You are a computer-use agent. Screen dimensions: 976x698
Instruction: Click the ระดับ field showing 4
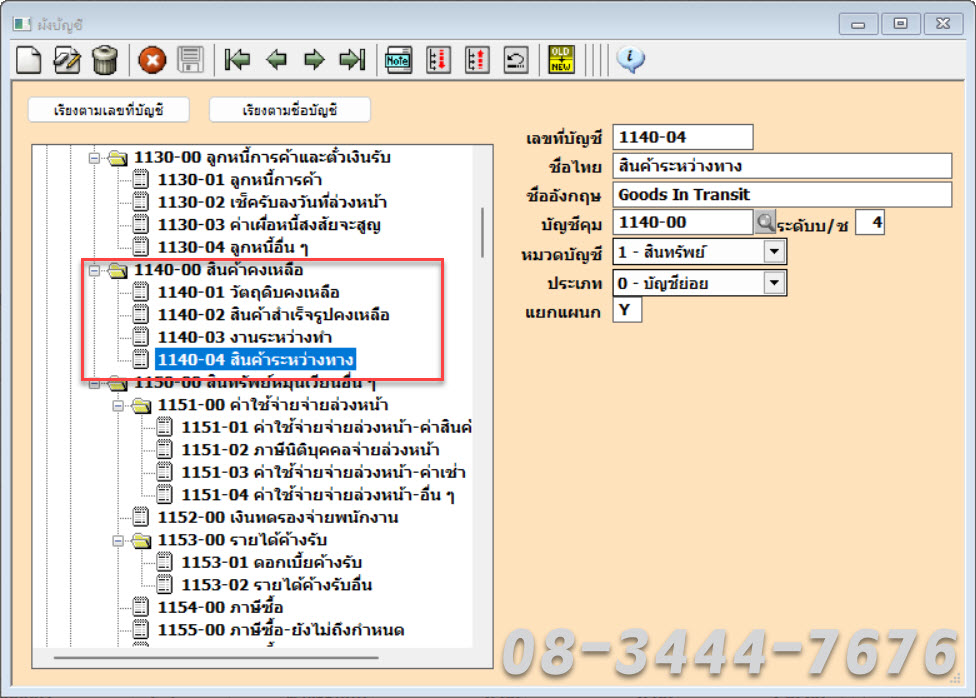(870, 222)
